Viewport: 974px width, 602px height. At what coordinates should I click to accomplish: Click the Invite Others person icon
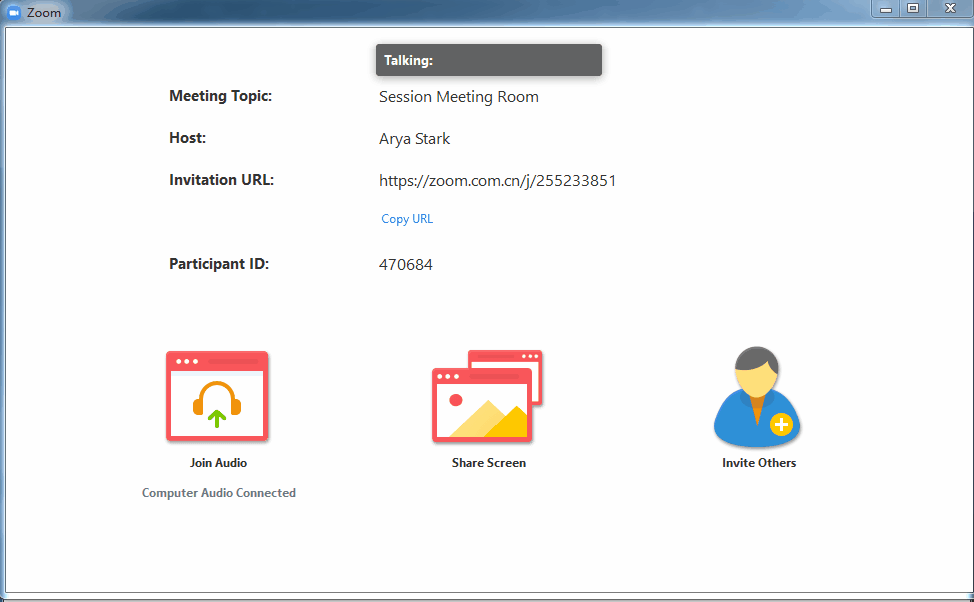coord(757,396)
